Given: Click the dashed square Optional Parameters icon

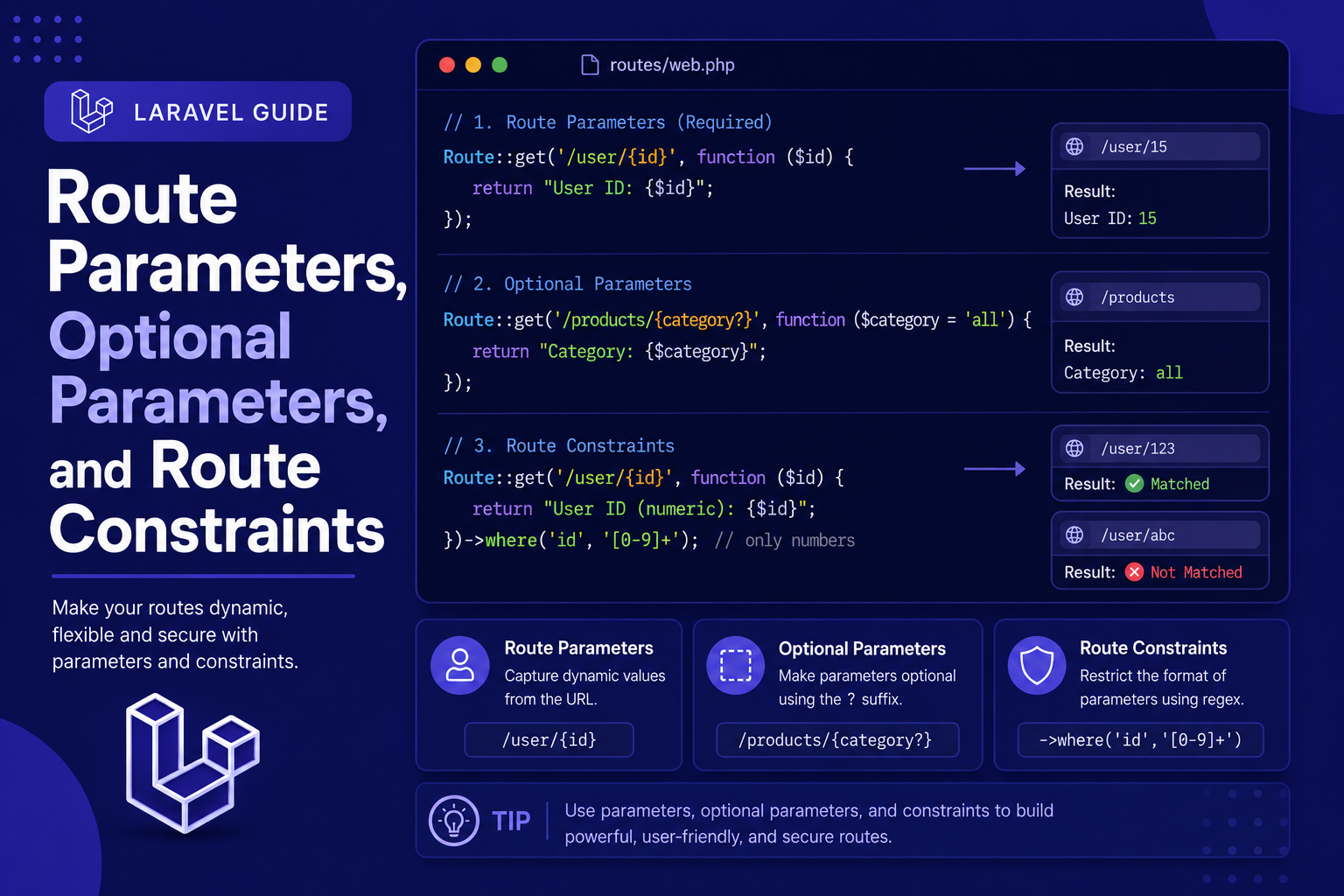Looking at the screenshot, I should click(x=736, y=665).
